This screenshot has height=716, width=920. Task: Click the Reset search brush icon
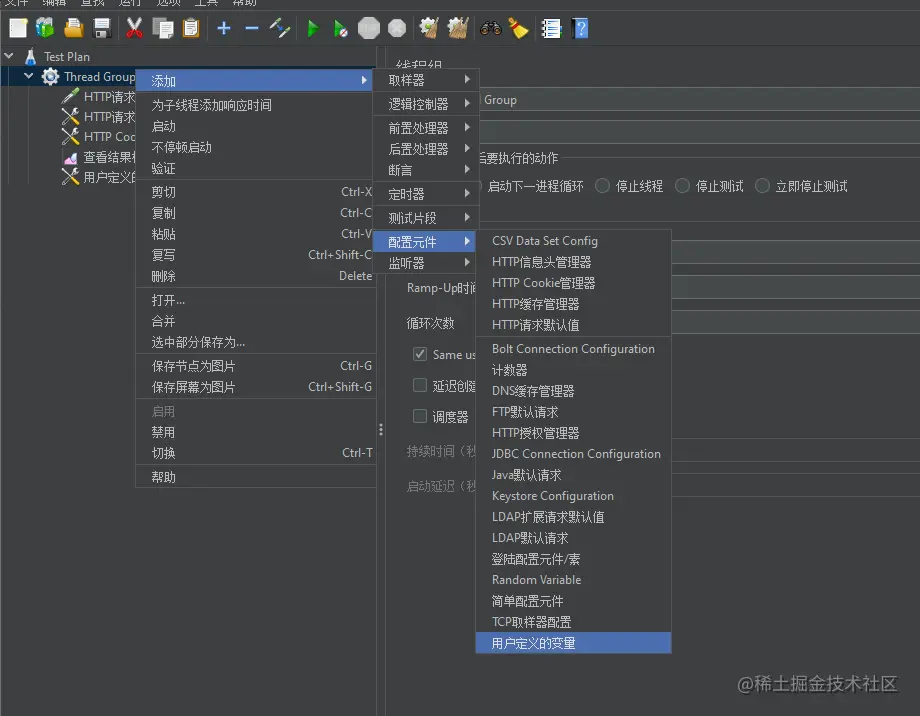(519, 28)
